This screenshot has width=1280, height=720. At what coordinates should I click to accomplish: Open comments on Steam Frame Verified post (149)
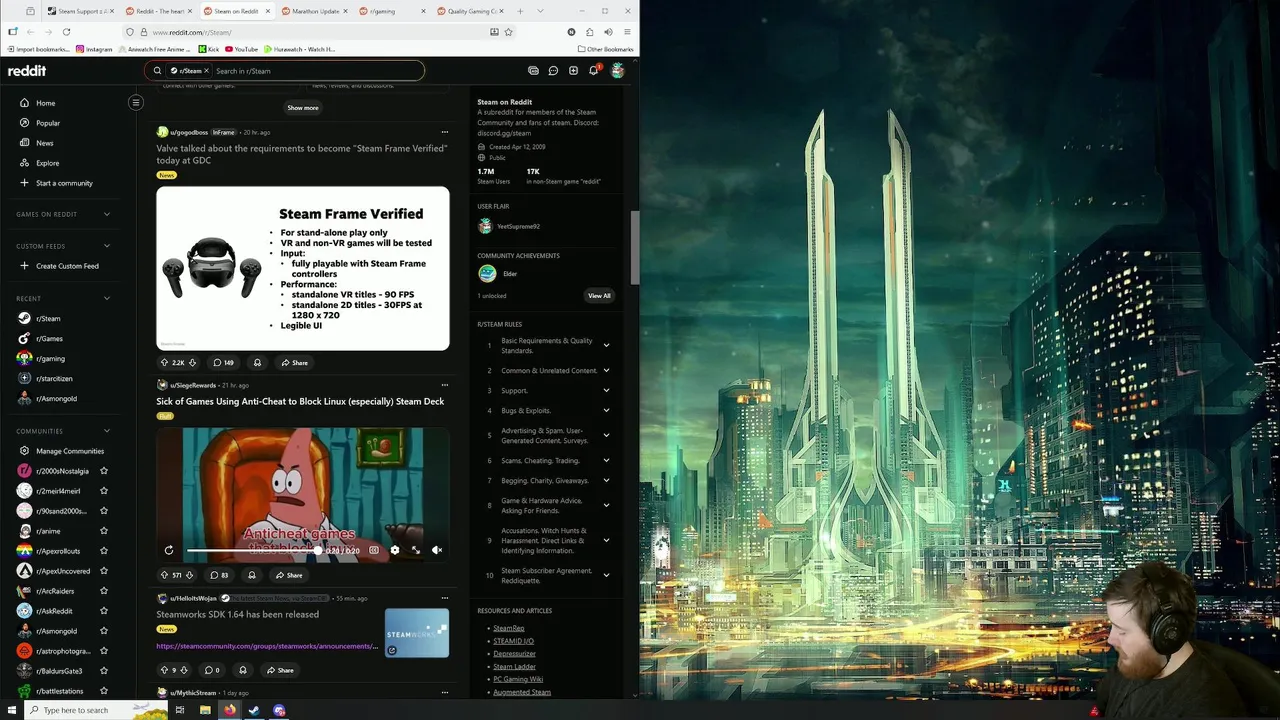pyautogui.click(x=224, y=363)
